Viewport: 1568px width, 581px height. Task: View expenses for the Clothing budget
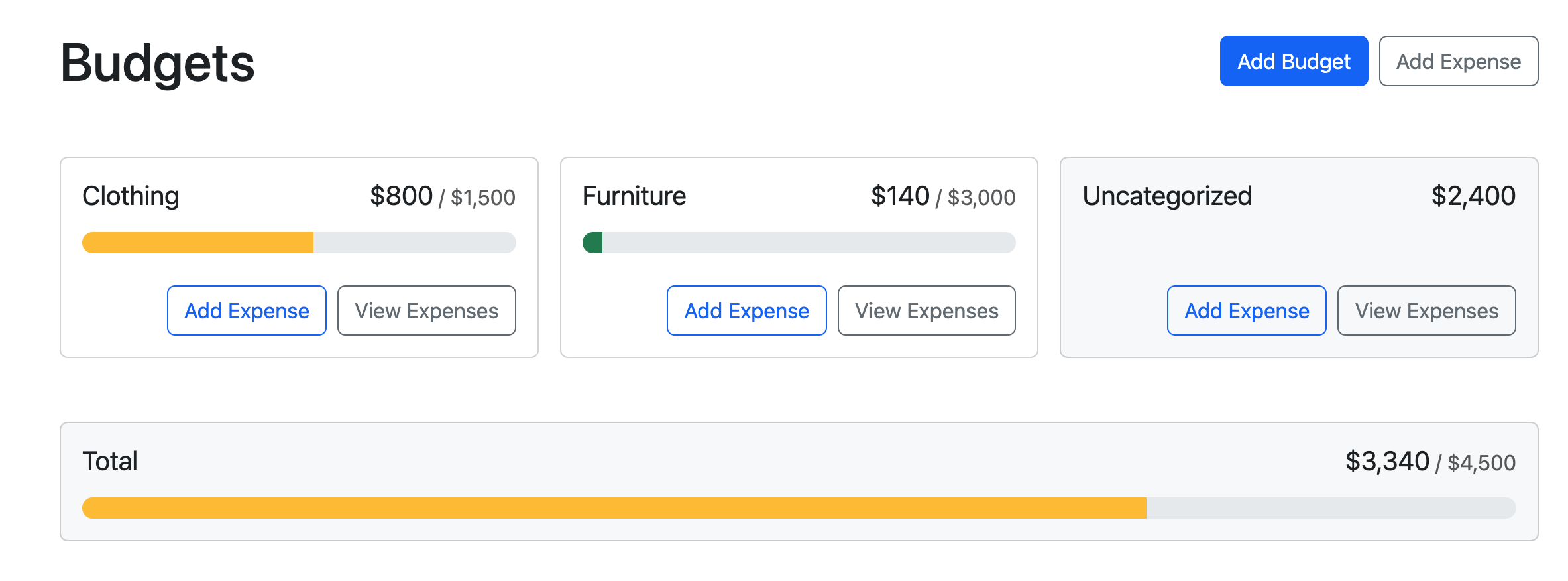426,310
